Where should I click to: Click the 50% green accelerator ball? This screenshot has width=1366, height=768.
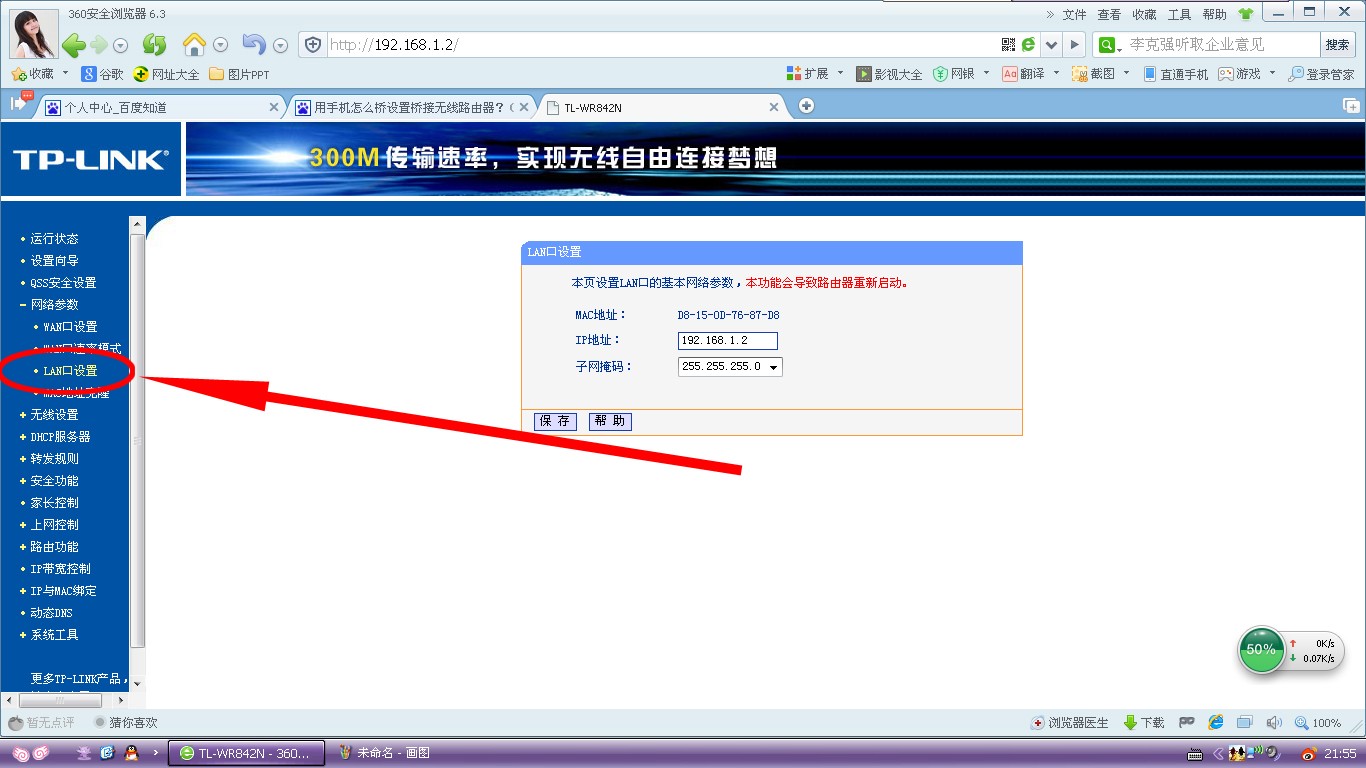[x=1262, y=650]
